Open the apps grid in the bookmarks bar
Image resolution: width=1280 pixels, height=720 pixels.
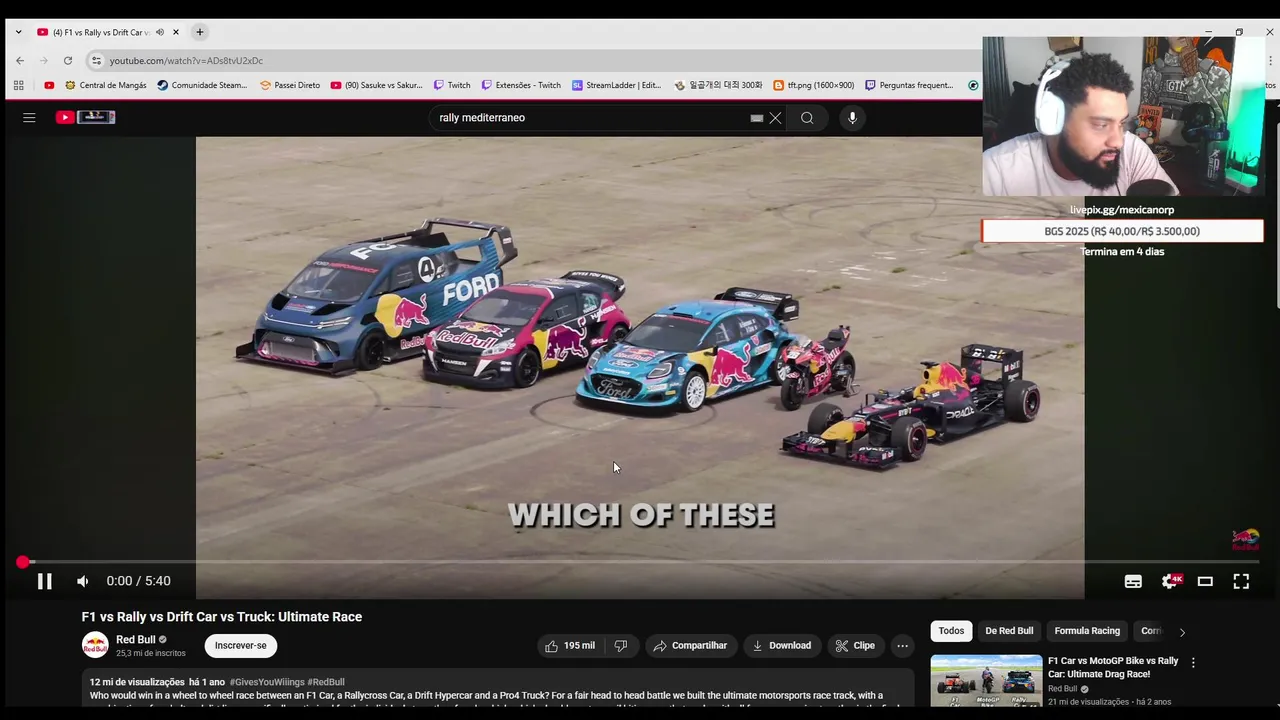pyautogui.click(x=18, y=85)
